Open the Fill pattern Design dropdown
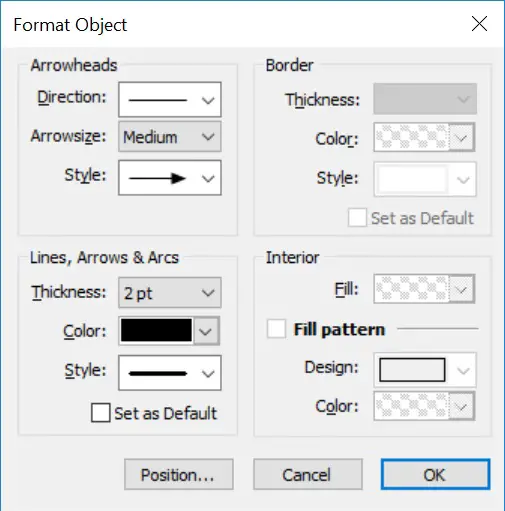The image size is (505, 511). [425, 370]
